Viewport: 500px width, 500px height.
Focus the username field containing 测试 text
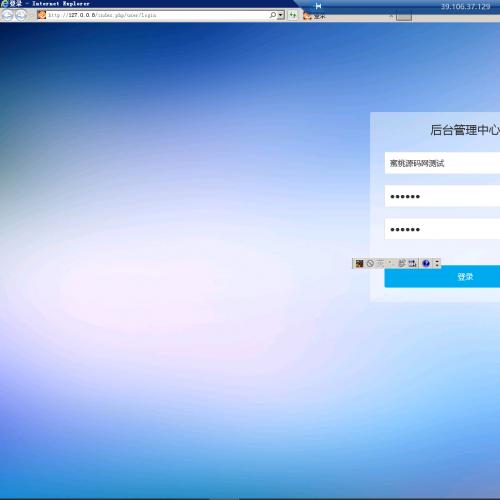[x=442, y=163]
